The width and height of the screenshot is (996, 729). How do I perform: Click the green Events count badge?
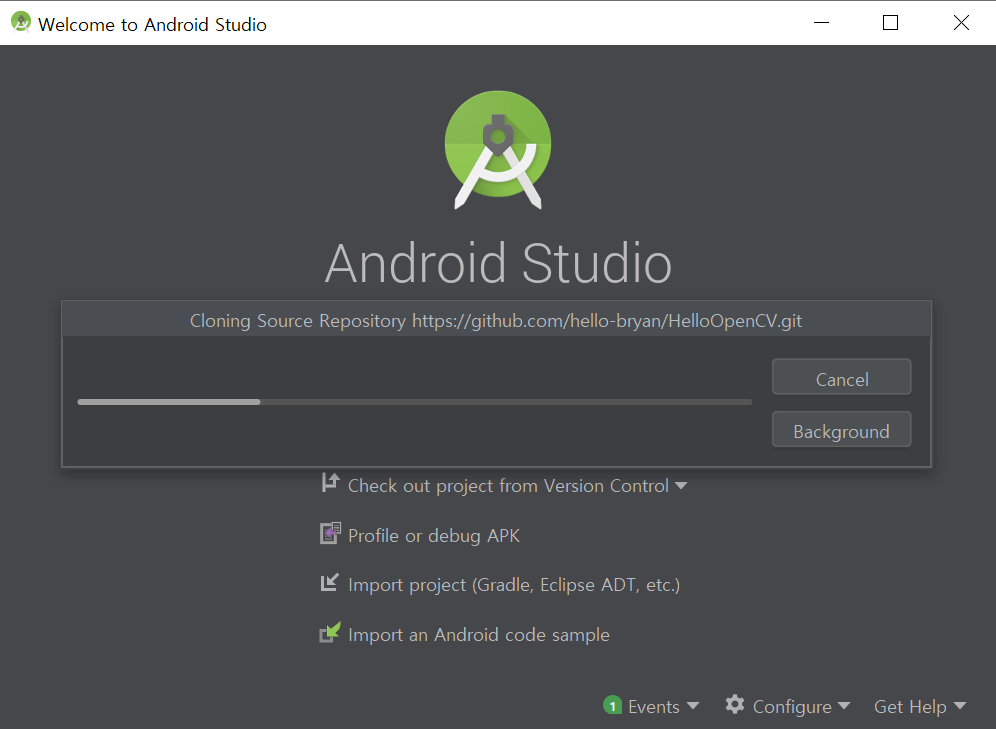[x=612, y=706]
